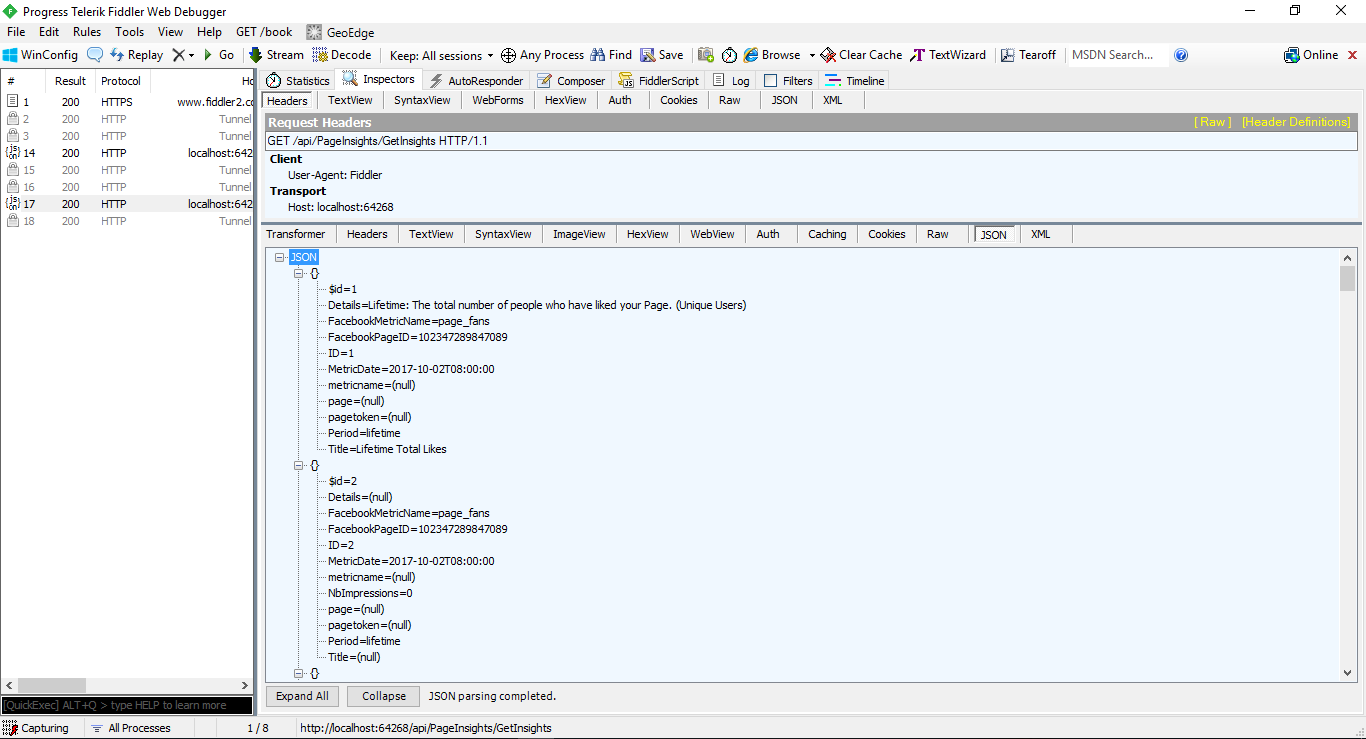1366x739 pixels.
Task: Click the camera screenshot icon
Action: coord(706,55)
